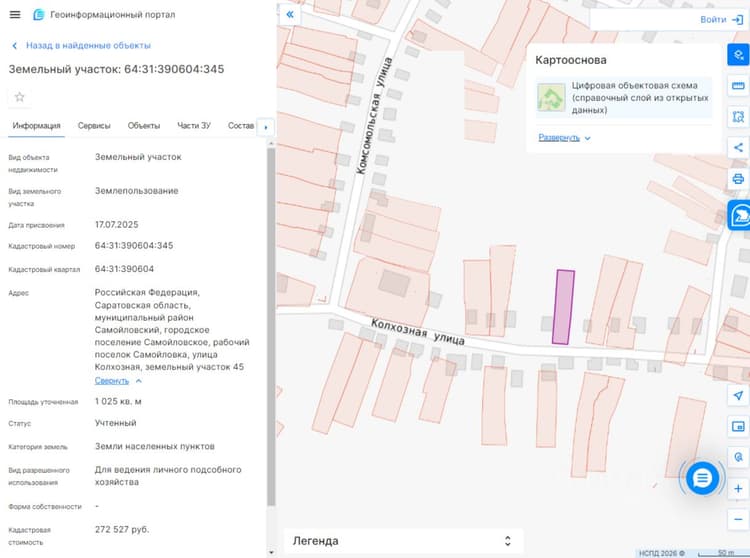Collapse the side panel with the double-chevron
The image size is (750, 558).
coord(290,14)
